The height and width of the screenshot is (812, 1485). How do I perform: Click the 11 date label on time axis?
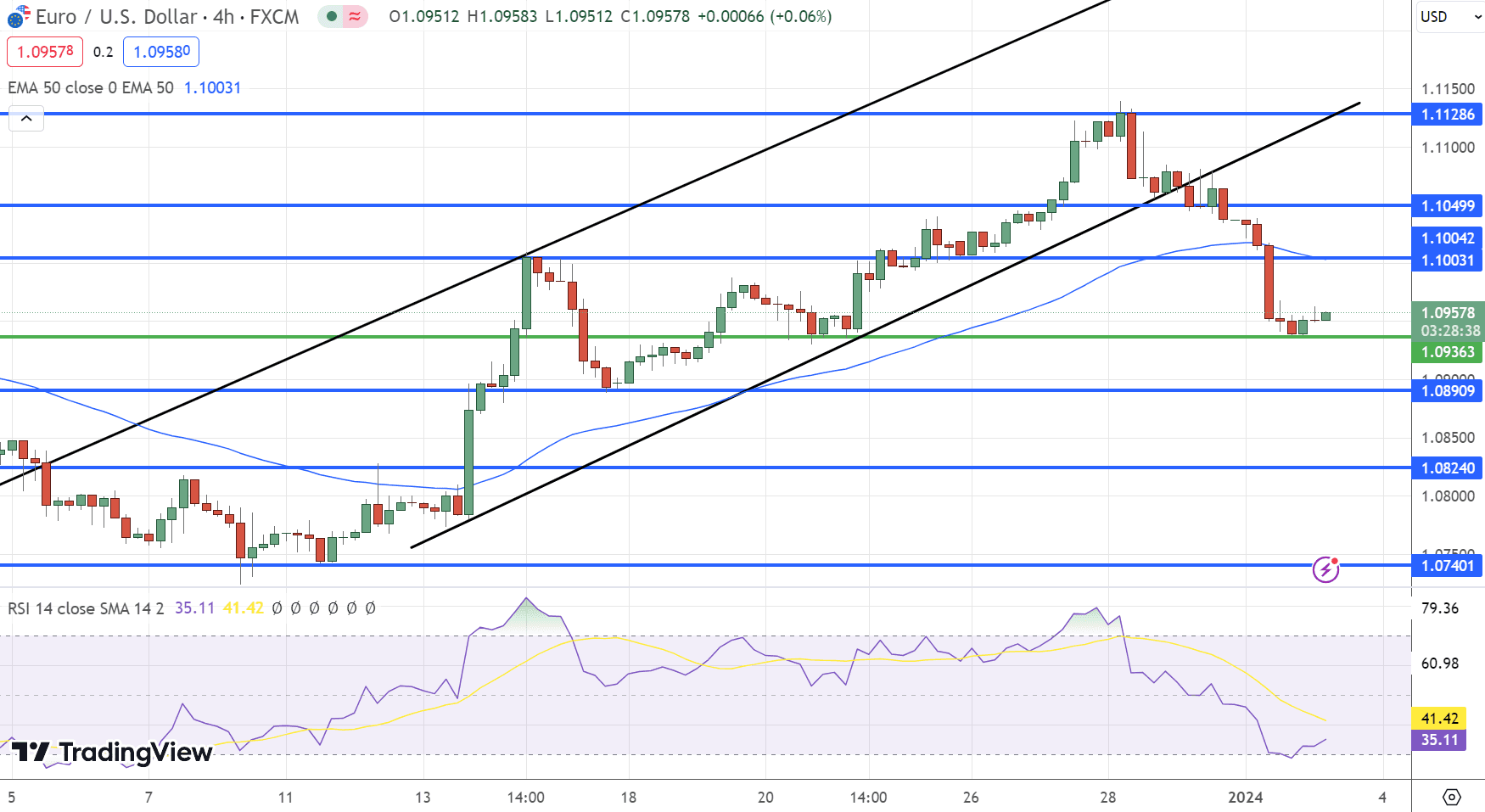pyautogui.click(x=285, y=797)
